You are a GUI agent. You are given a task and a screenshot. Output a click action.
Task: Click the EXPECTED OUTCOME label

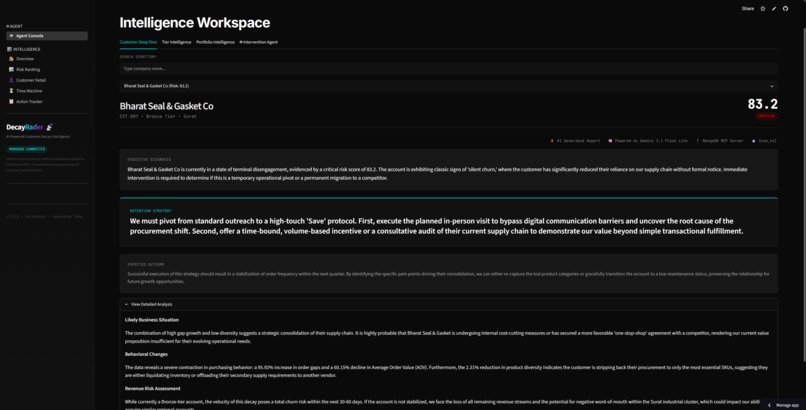click(145, 265)
